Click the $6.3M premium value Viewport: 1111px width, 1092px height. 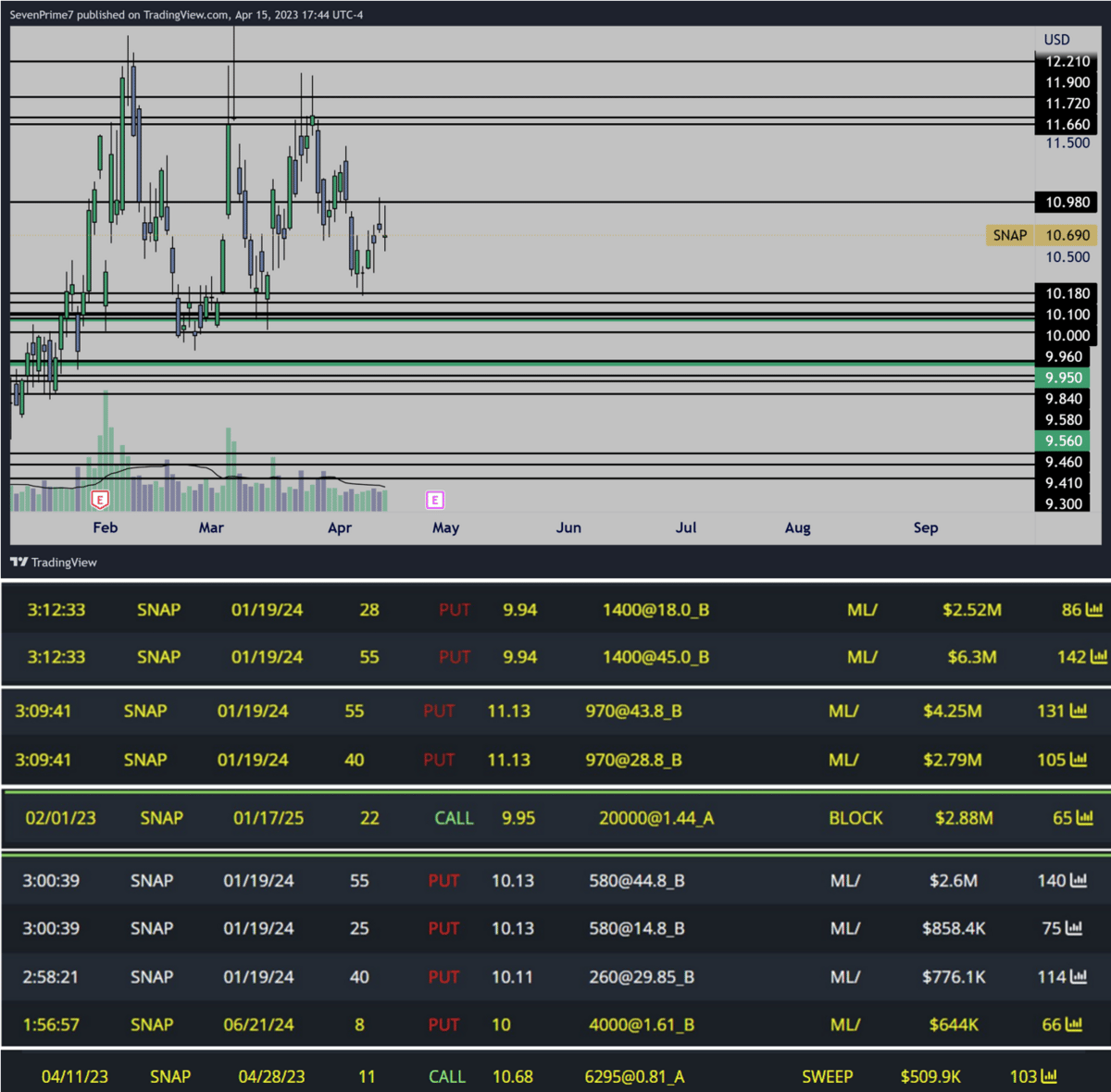coord(972,657)
